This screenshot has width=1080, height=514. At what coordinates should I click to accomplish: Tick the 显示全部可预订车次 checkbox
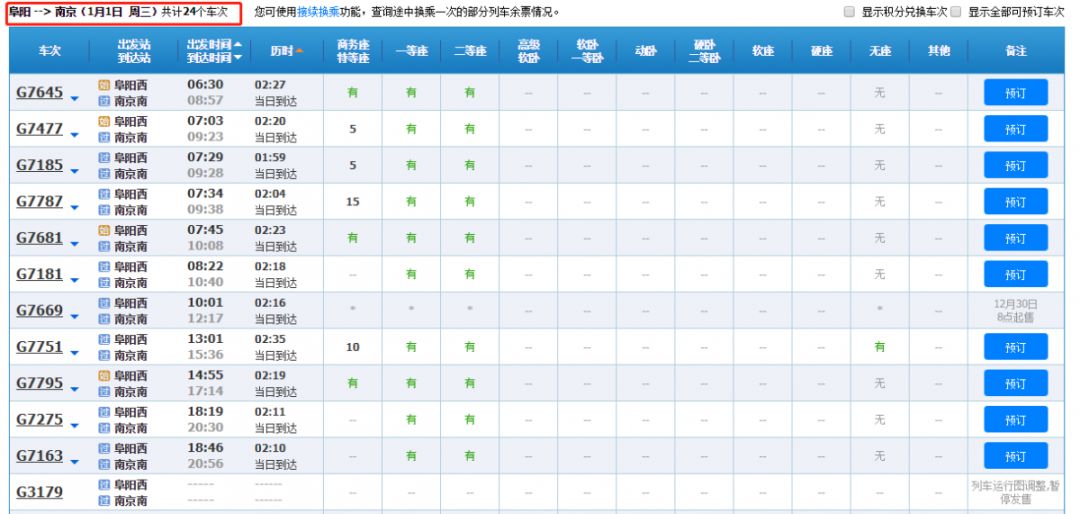(x=955, y=12)
